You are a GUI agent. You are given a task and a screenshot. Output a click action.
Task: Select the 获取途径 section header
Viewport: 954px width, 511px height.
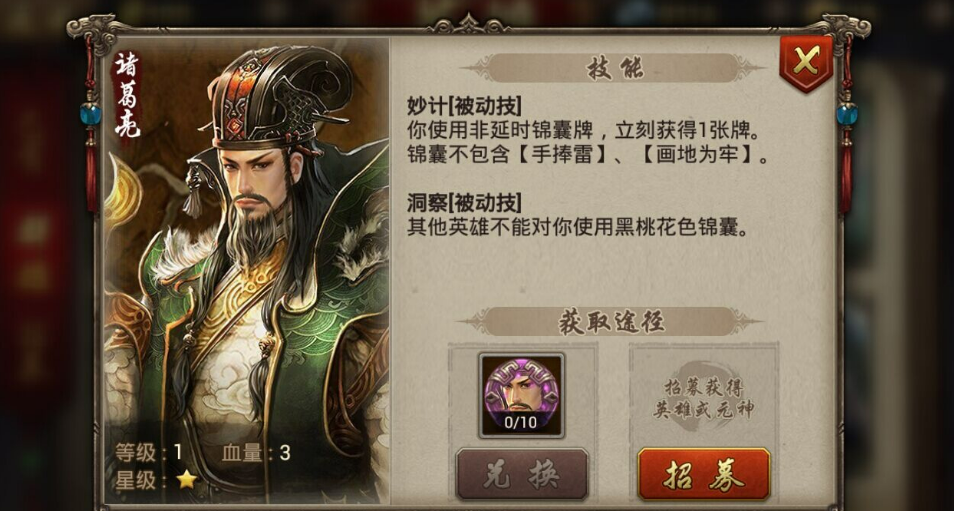(x=611, y=321)
